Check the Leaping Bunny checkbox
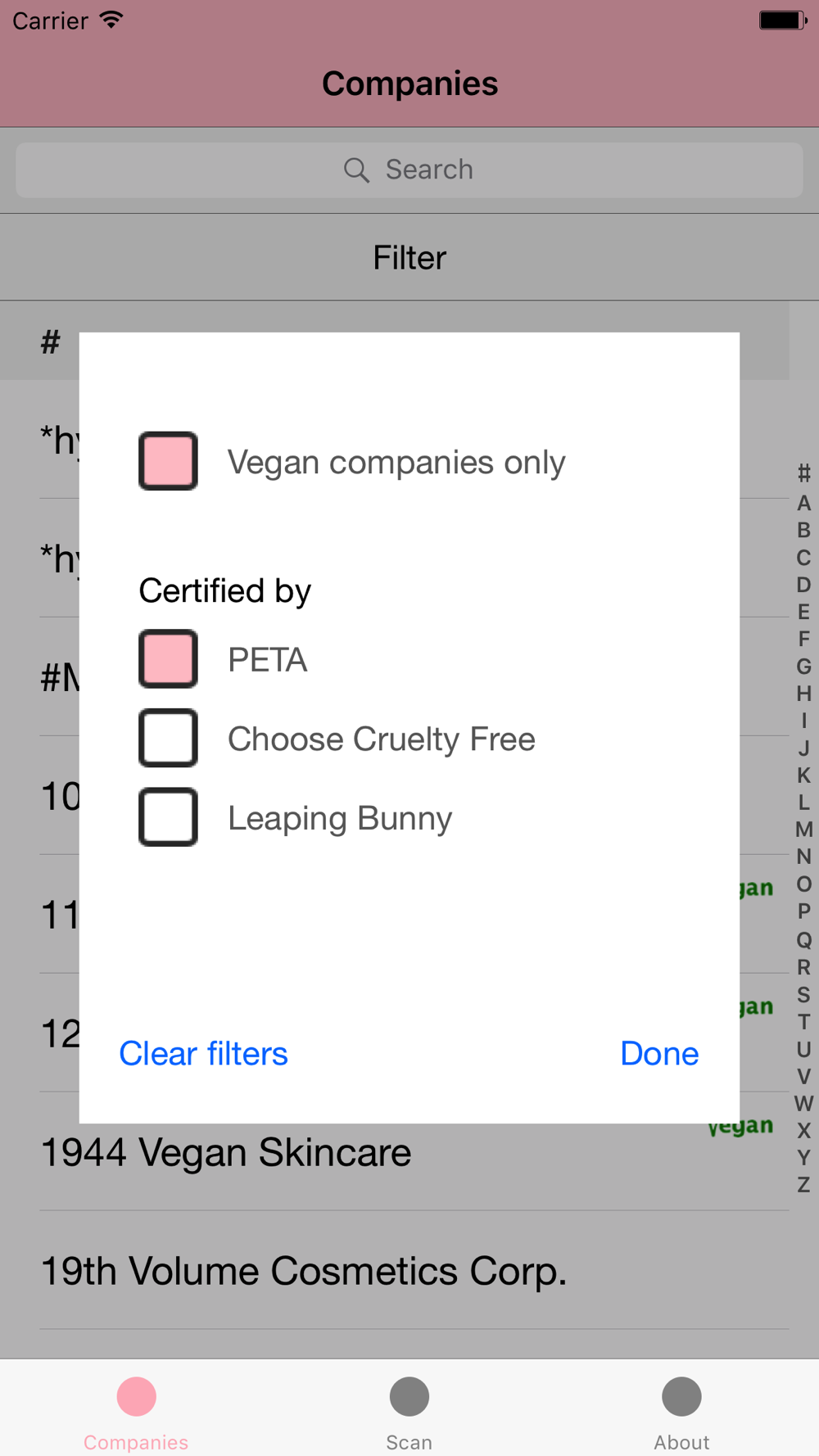Image resolution: width=819 pixels, height=1456 pixels. click(x=168, y=816)
